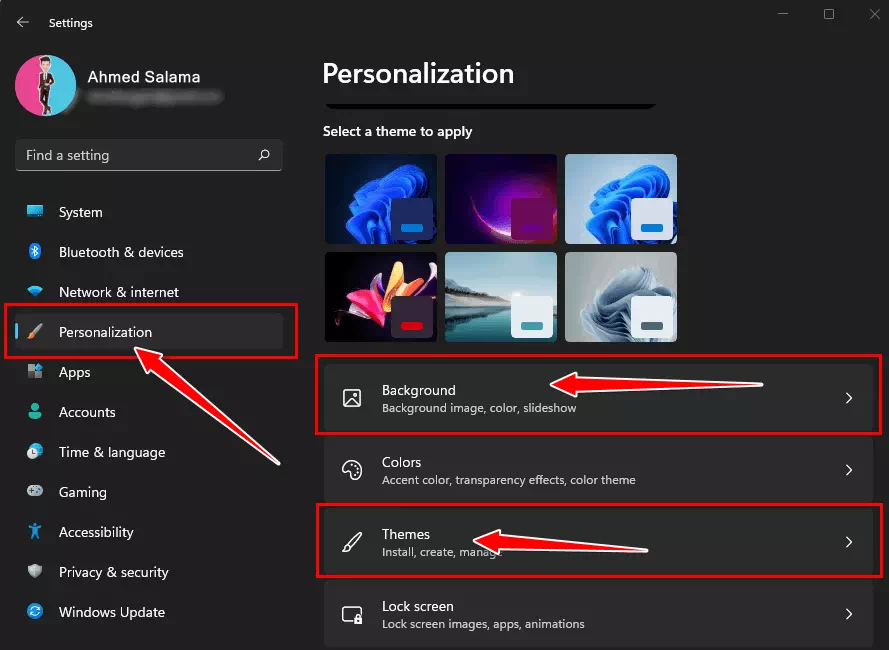Click the Time & language clock icon
The width and height of the screenshot is (889, 650).
pos(35,451)
